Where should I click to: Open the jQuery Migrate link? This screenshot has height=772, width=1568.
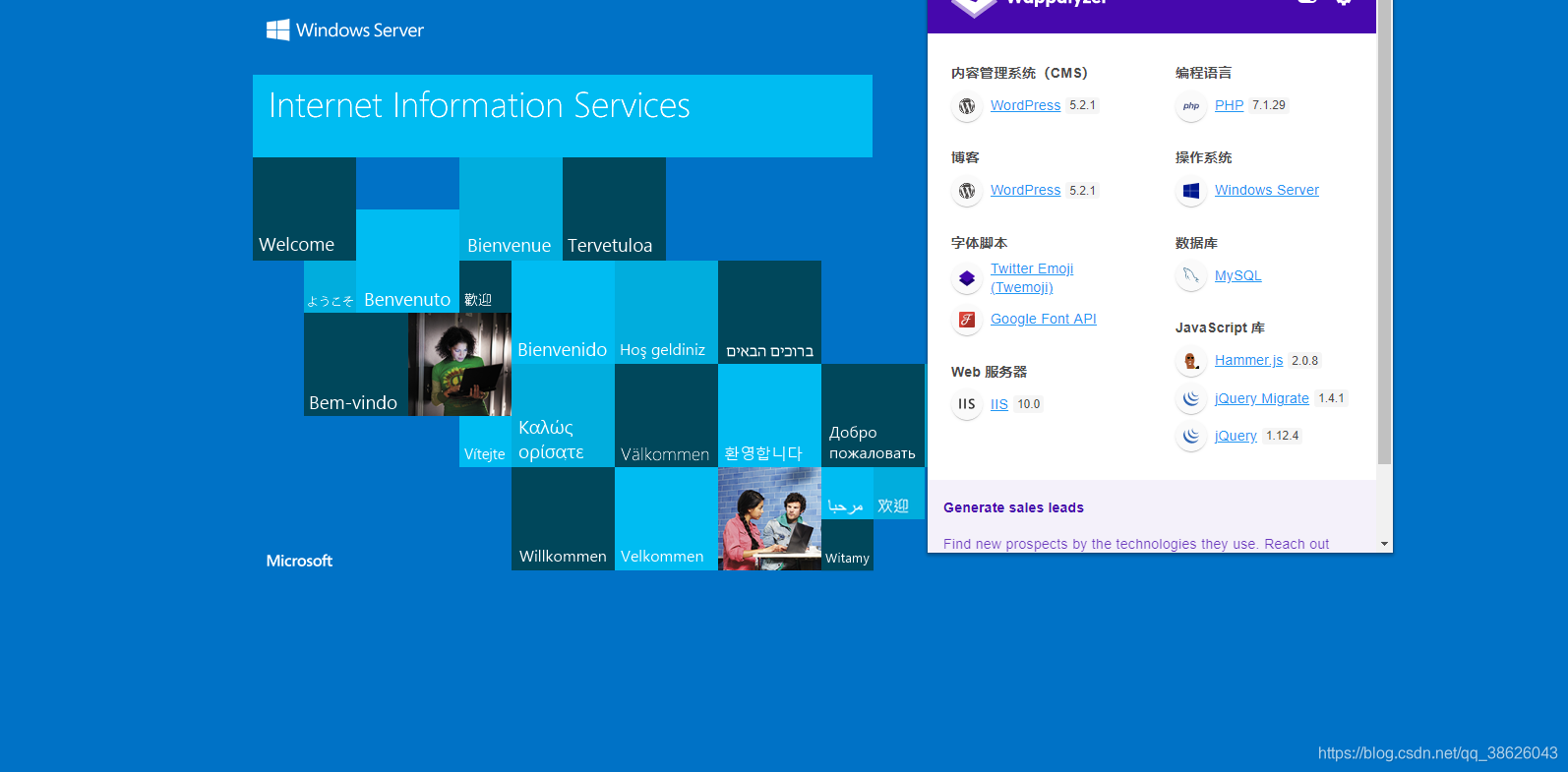click(x=1262, y=398)
